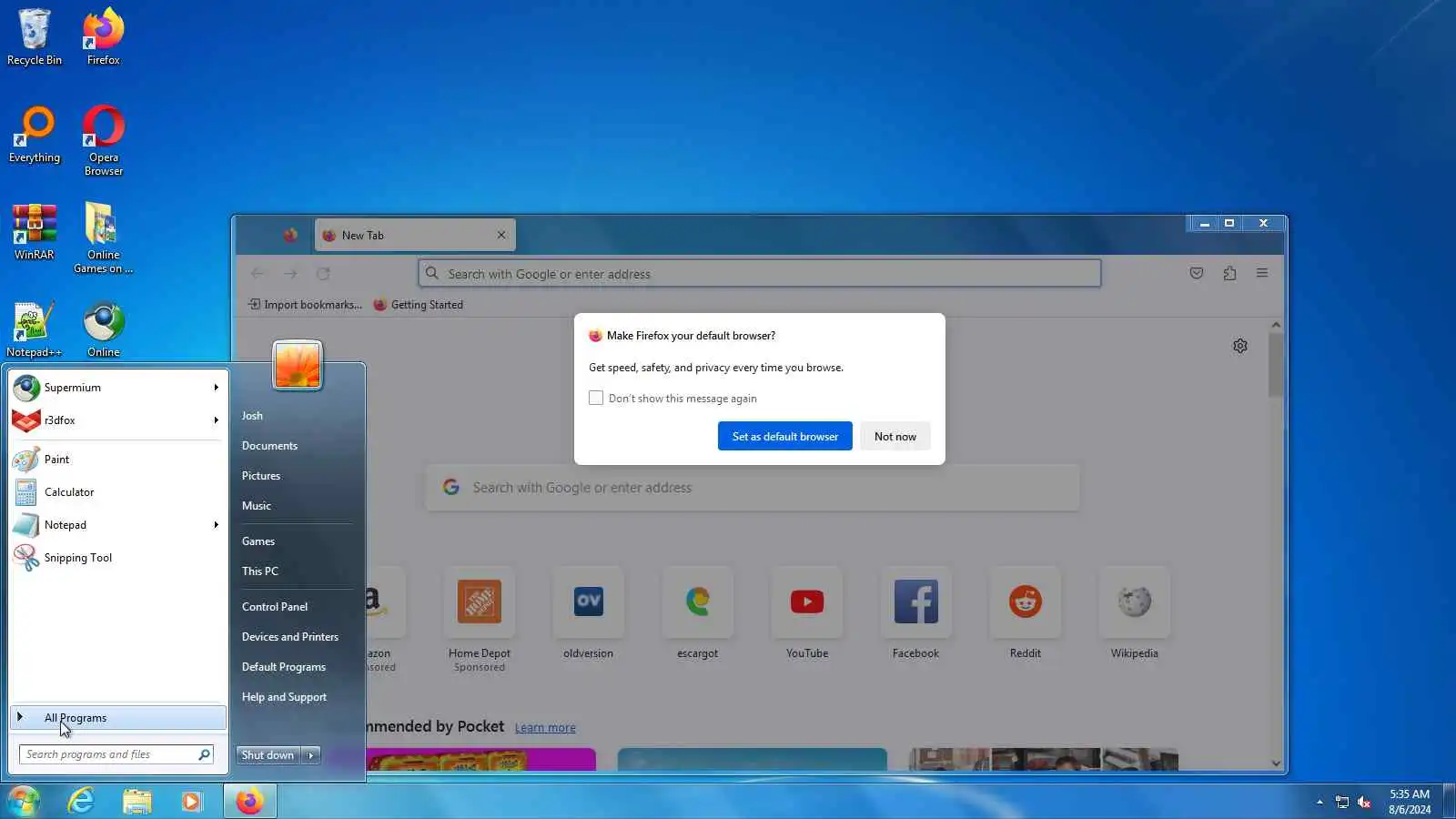The width and height of the screenshot is (1456, 819).
Task: Open Recycle Bin desktop icon
Action: 35,37
